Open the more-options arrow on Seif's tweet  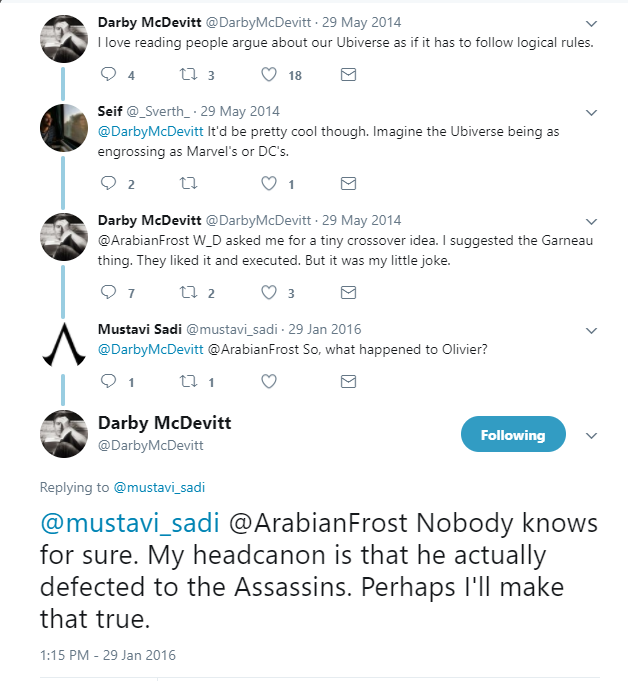[x=591, y=112]
